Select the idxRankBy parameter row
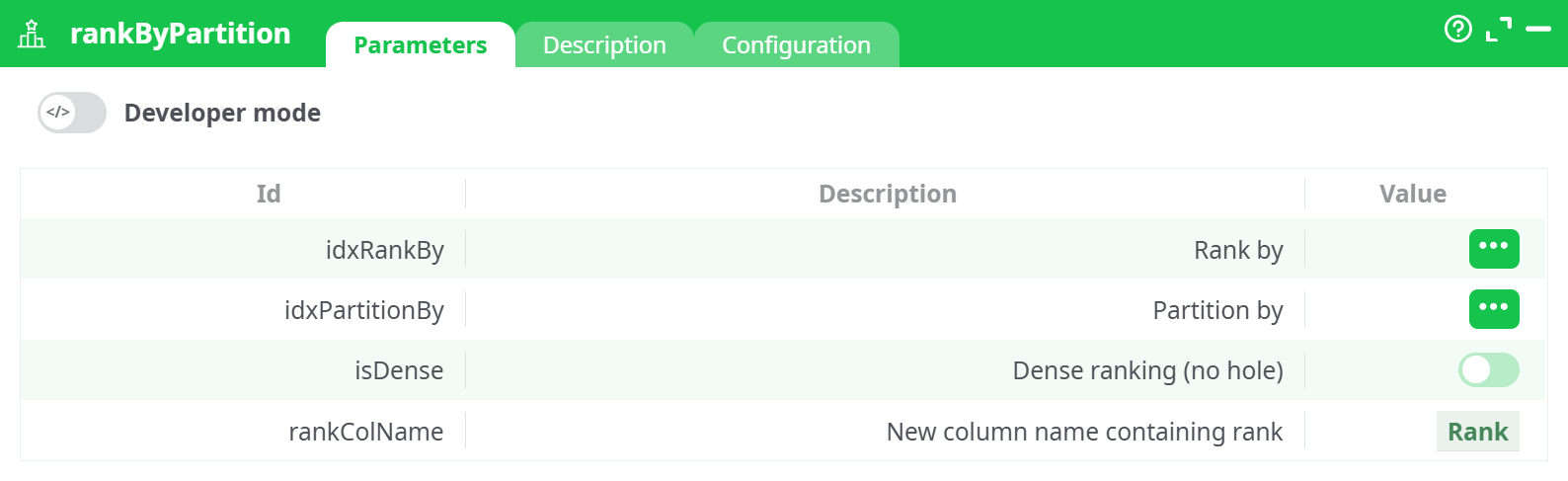The image size is (1568, 481). [x=384, y=250]
